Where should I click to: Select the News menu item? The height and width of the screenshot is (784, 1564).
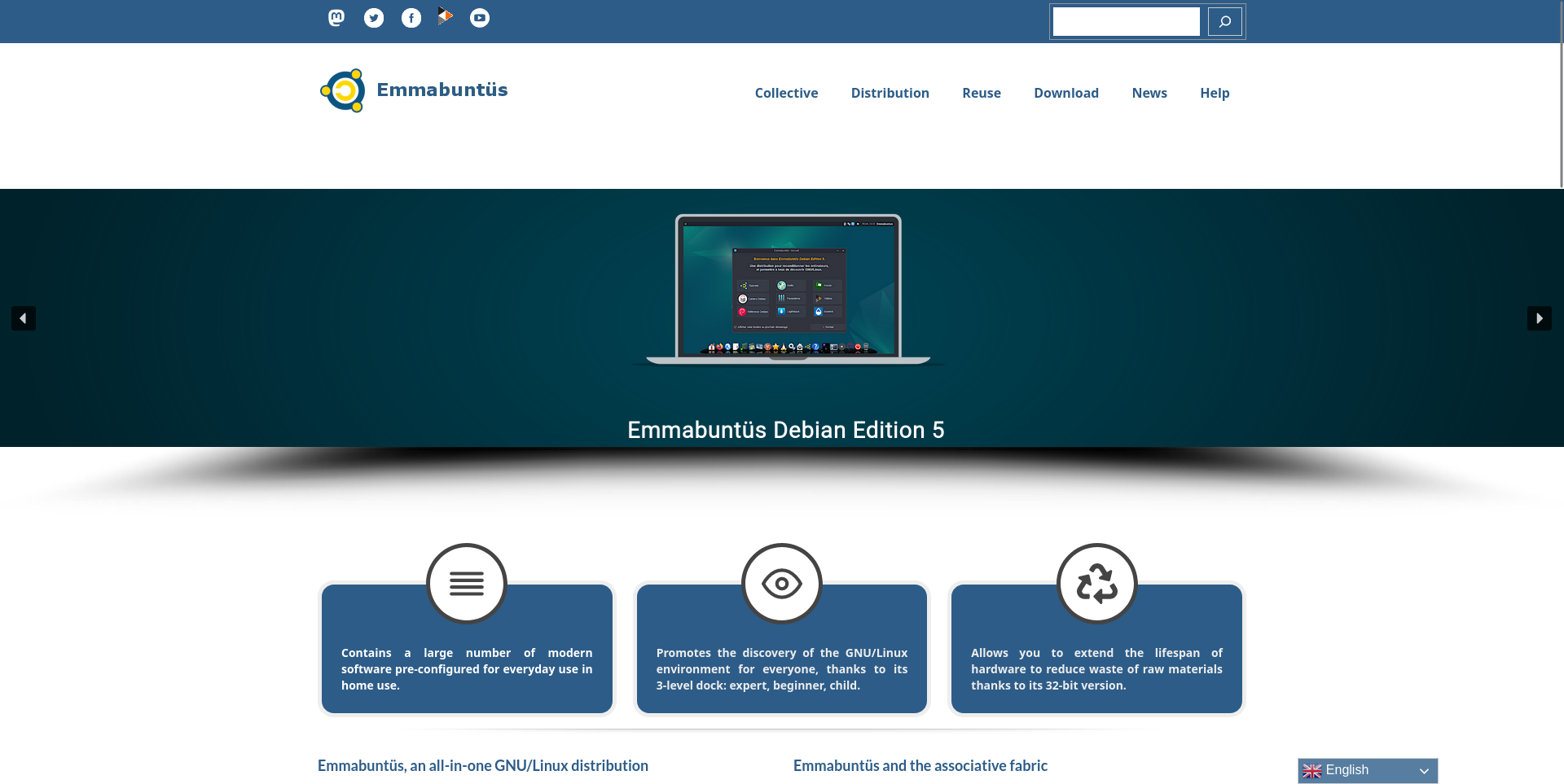coord(1149,93)
